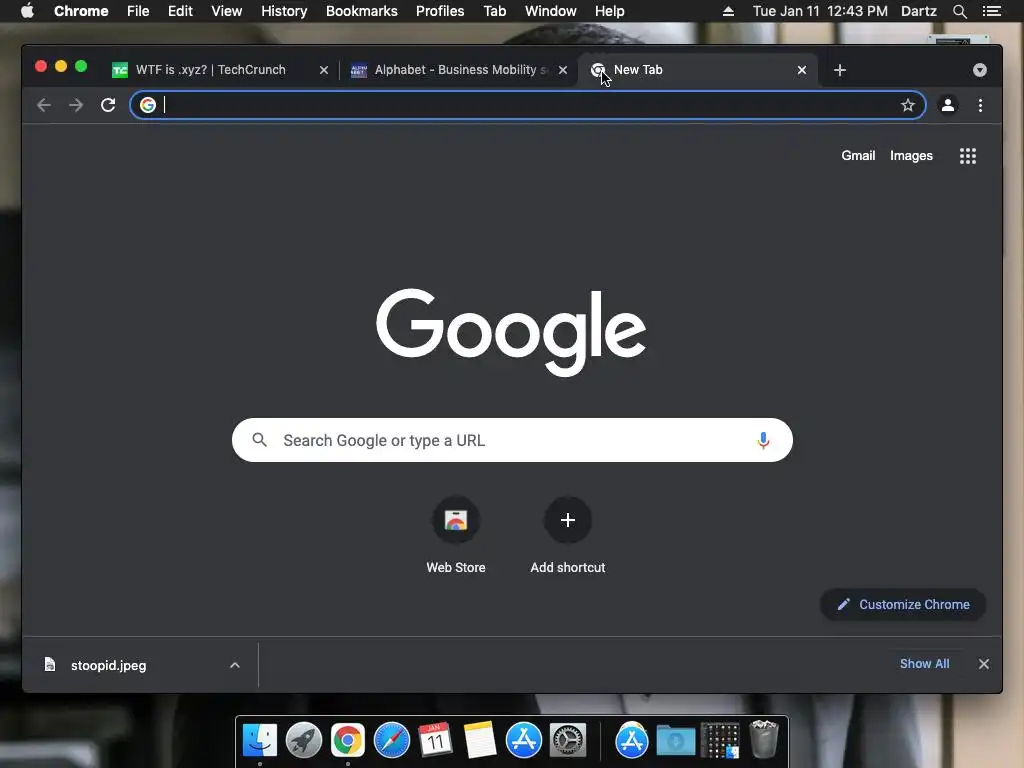Open the Google apps grid
The height and width of the screenshot is (768, 1024).
coord(968,156)
